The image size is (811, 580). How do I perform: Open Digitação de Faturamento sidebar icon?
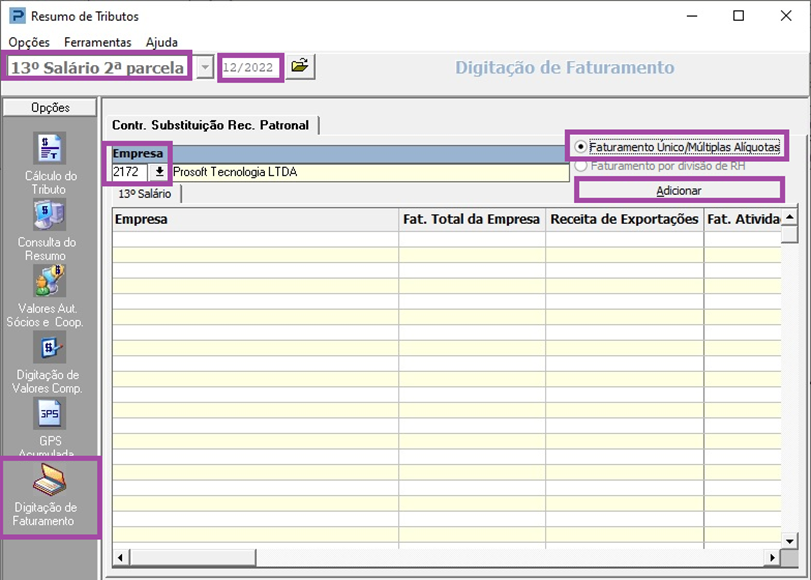click(x=49, y=483)
